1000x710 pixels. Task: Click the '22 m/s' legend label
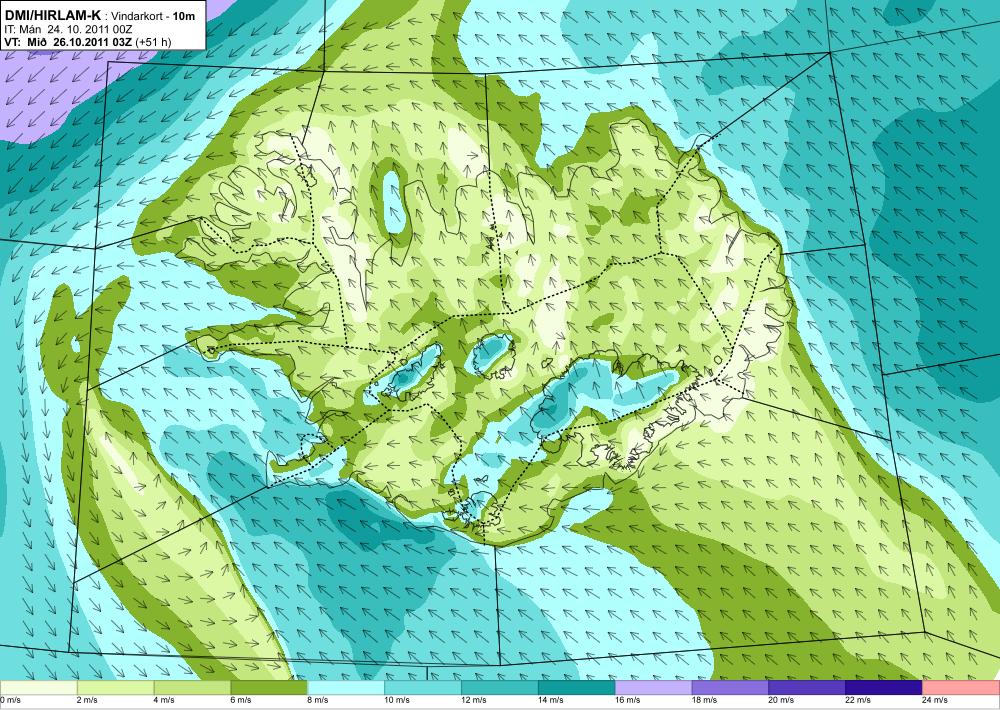858,700
